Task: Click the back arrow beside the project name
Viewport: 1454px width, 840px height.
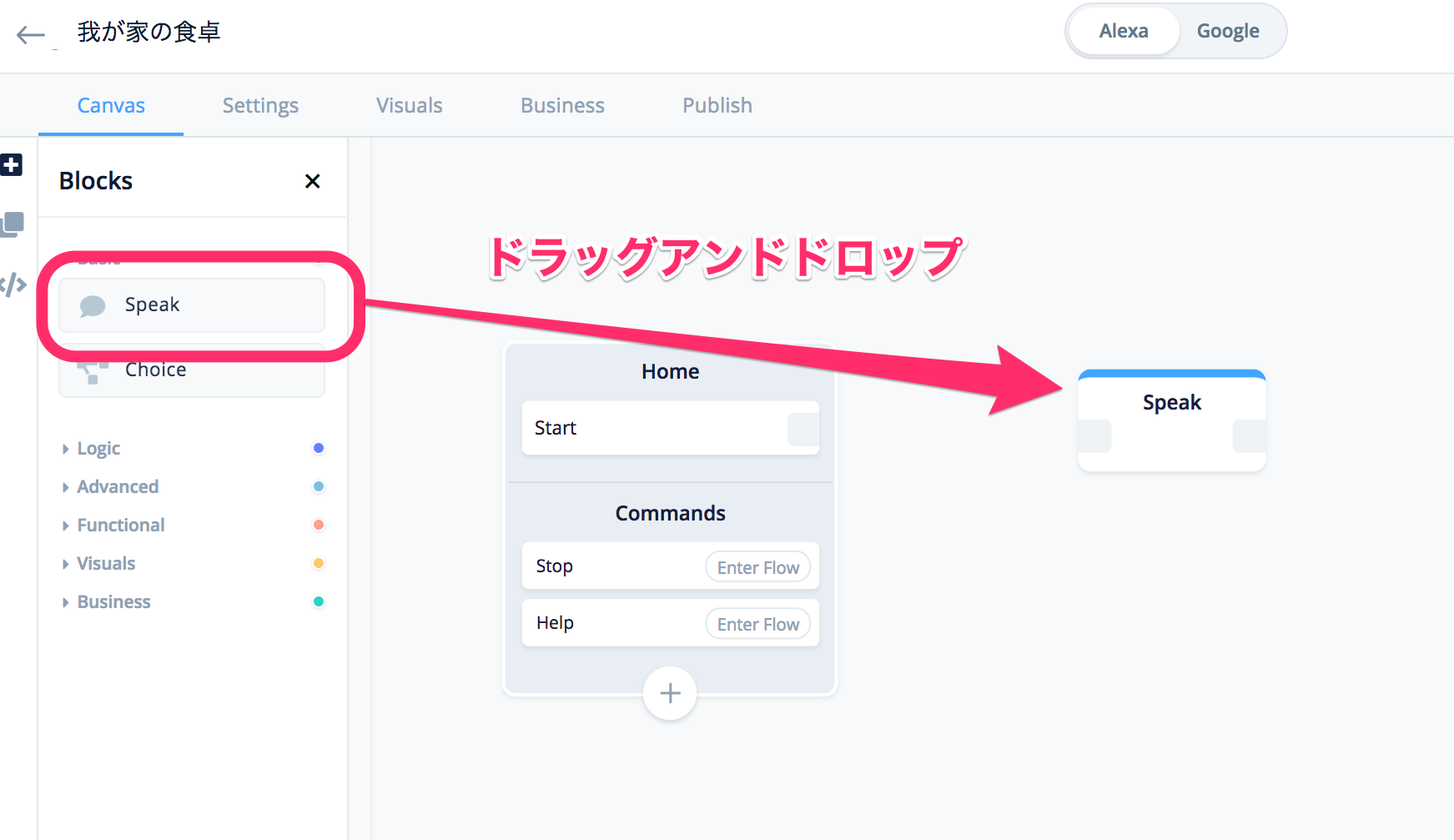Action: [x=31, y=34]
